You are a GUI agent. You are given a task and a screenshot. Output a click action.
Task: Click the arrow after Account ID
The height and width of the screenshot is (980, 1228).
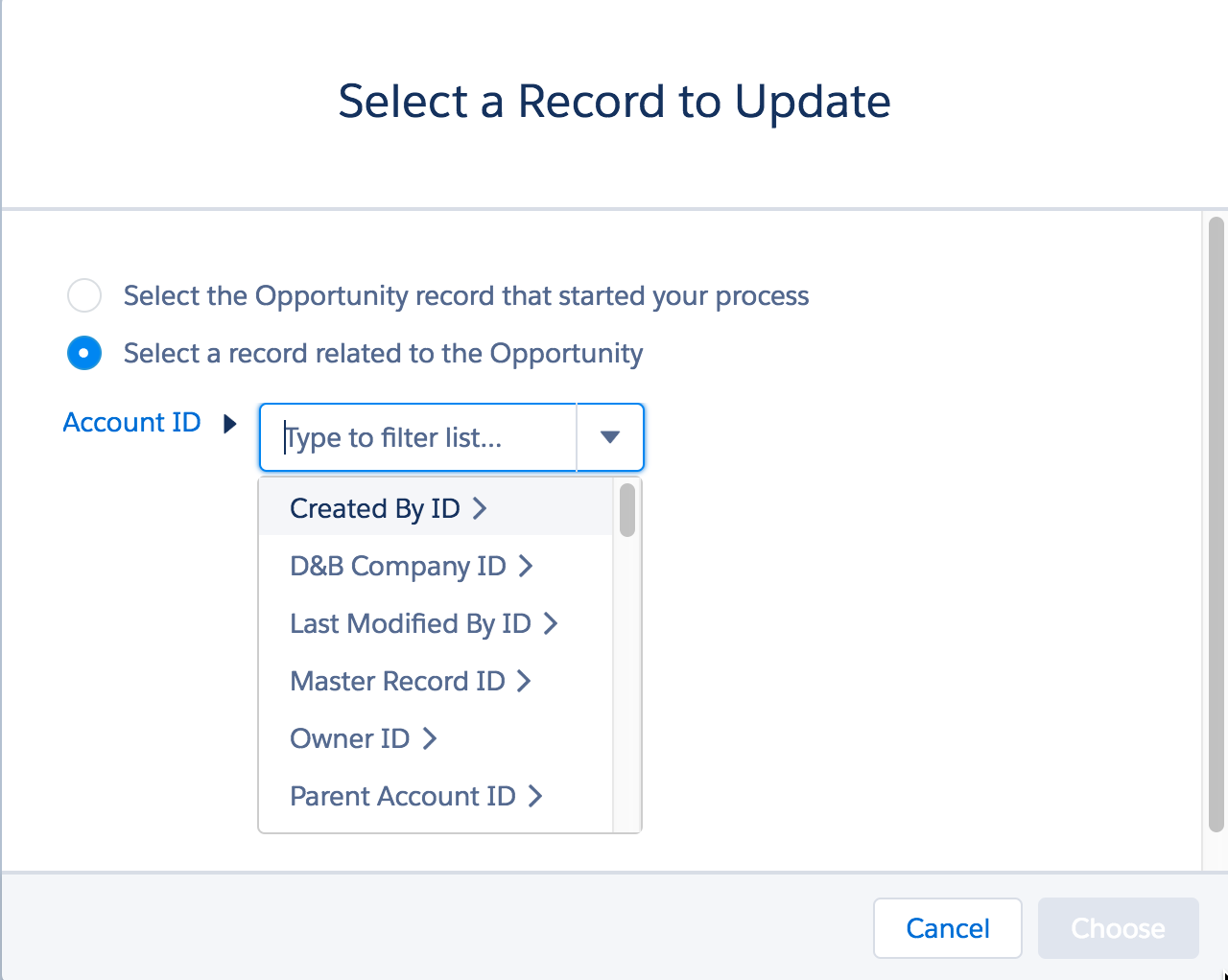pos(229,423)
